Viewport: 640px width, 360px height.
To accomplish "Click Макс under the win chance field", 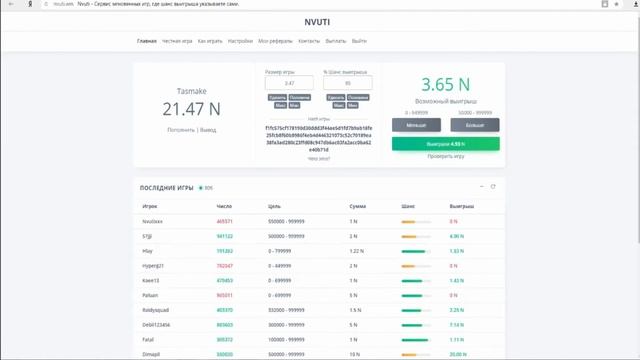I will coord(339,105).
